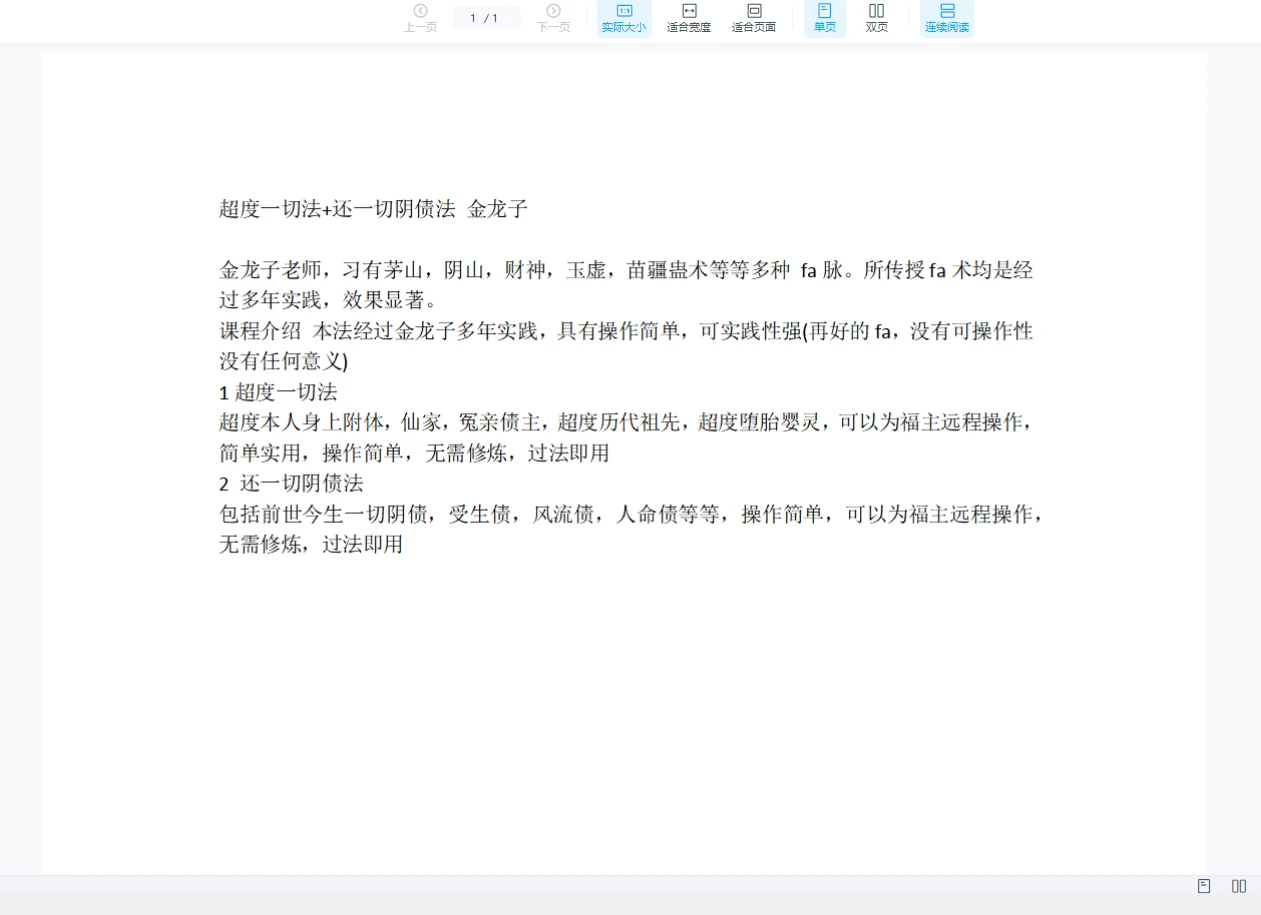
Task: Switch to single page mode (单页)
Action: point(825,18)
